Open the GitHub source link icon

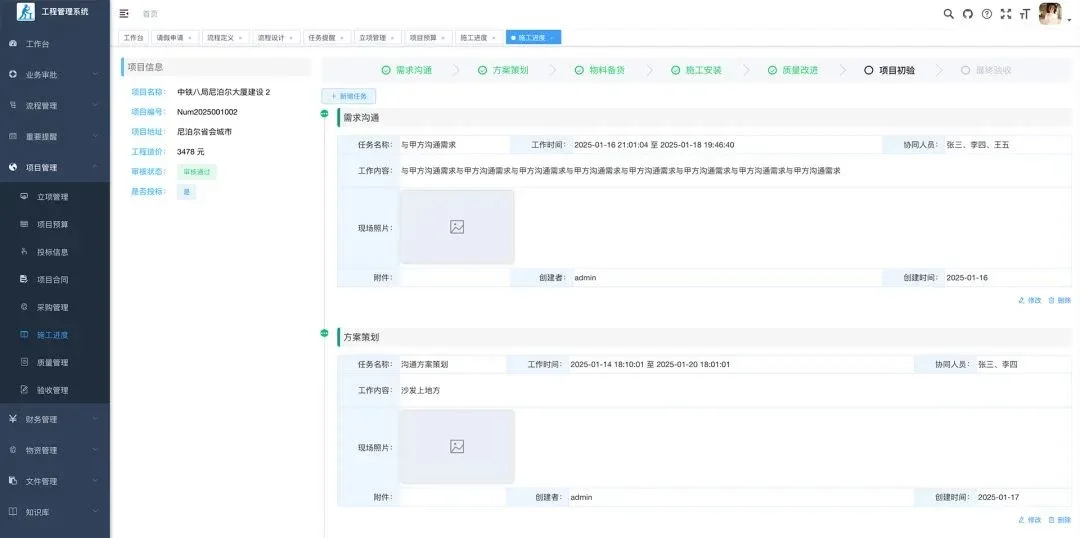click(x=968, y=14)
